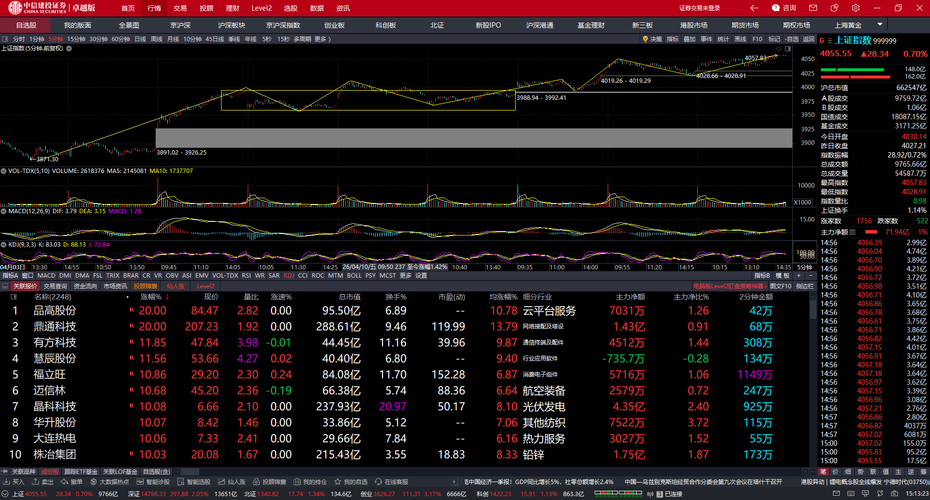Switch to the 资金流向 tab above table
This screenshot has height=500, width=930.
(85, 286)
